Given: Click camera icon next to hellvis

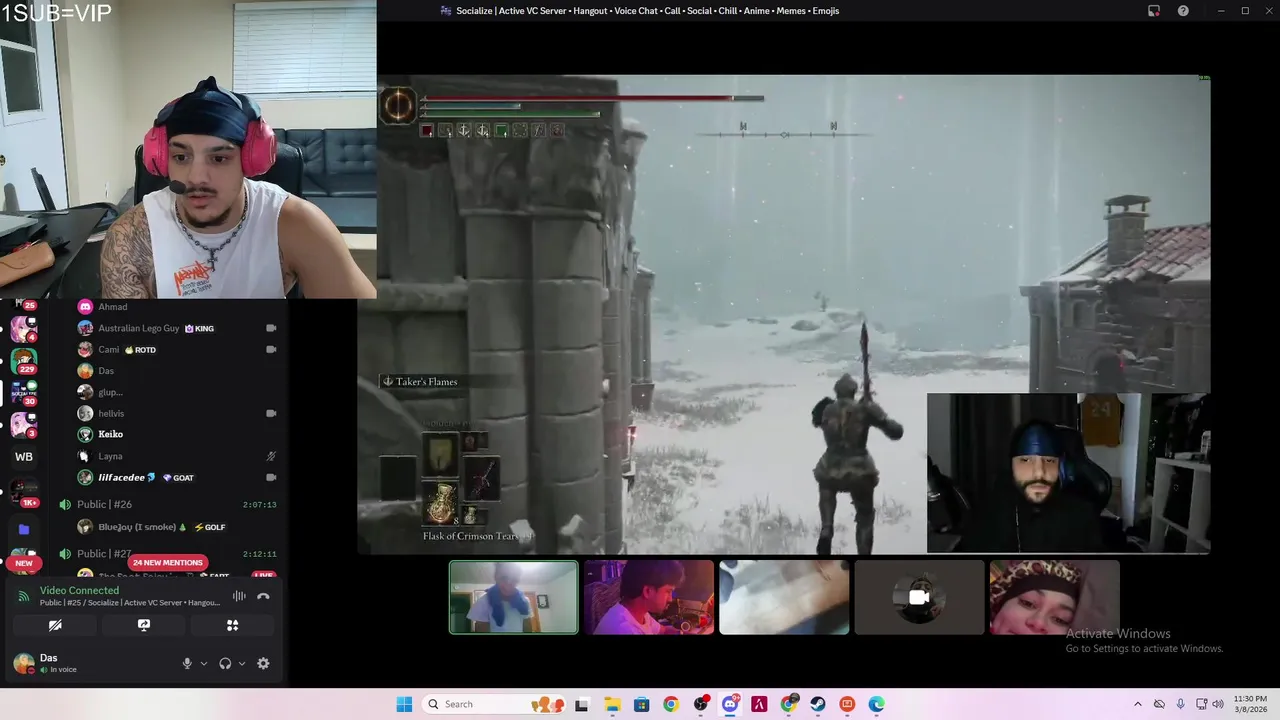Looking at the screenshot, I should click(x=271, y=413).
